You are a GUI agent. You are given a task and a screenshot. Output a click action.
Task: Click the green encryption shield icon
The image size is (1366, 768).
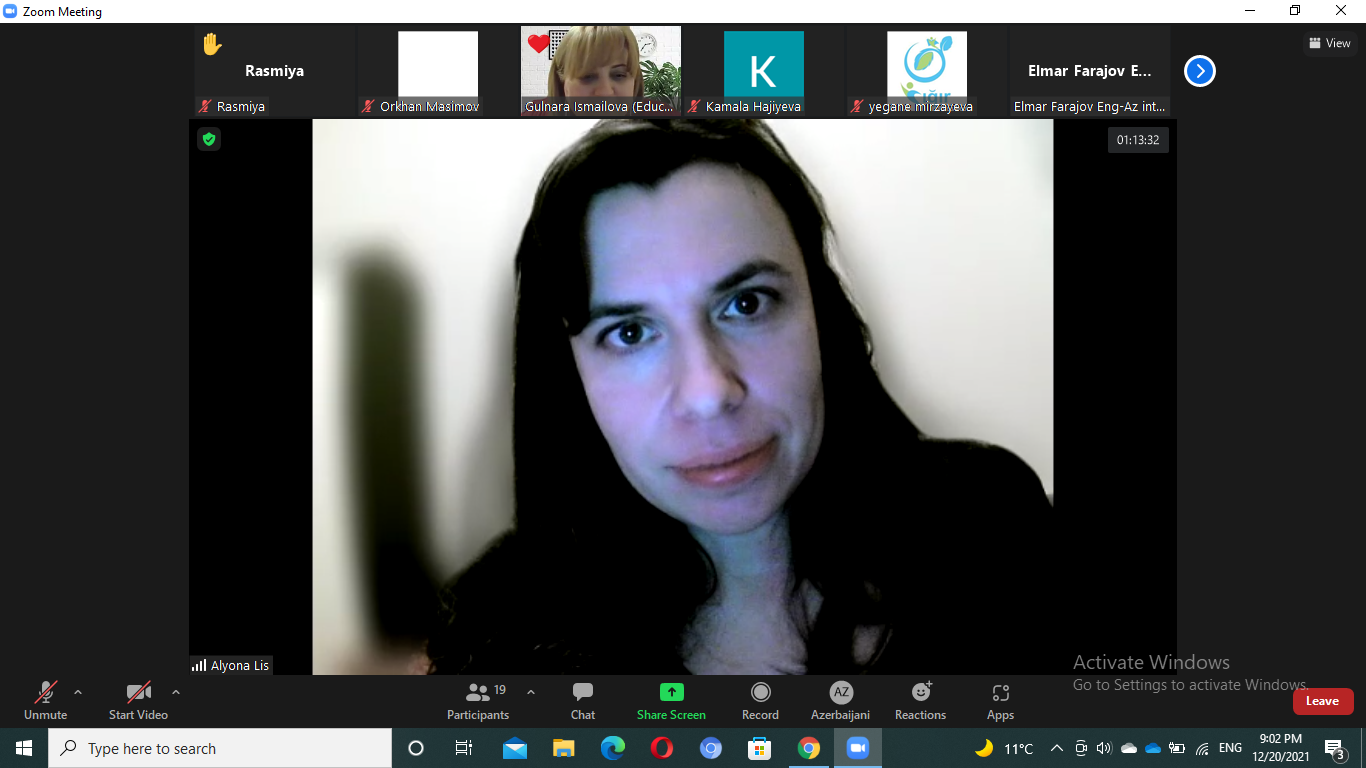(x=209, y=139)
